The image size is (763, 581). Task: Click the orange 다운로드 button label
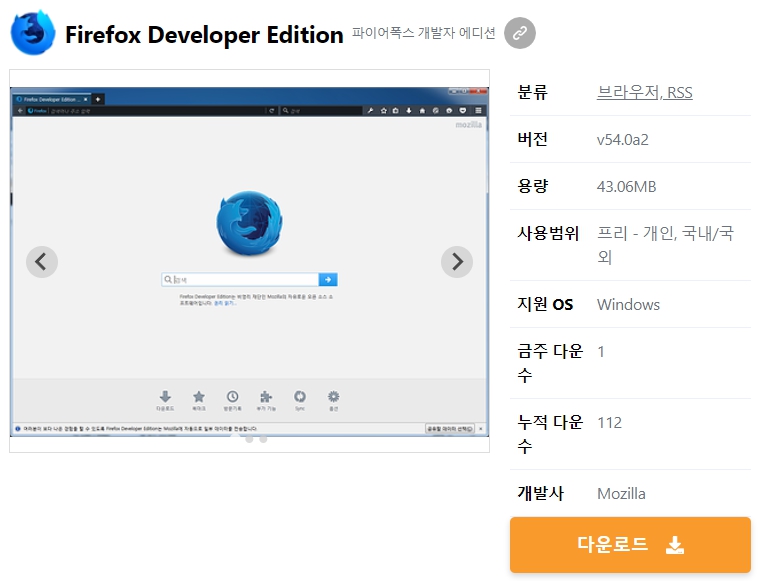pos(612,544)
